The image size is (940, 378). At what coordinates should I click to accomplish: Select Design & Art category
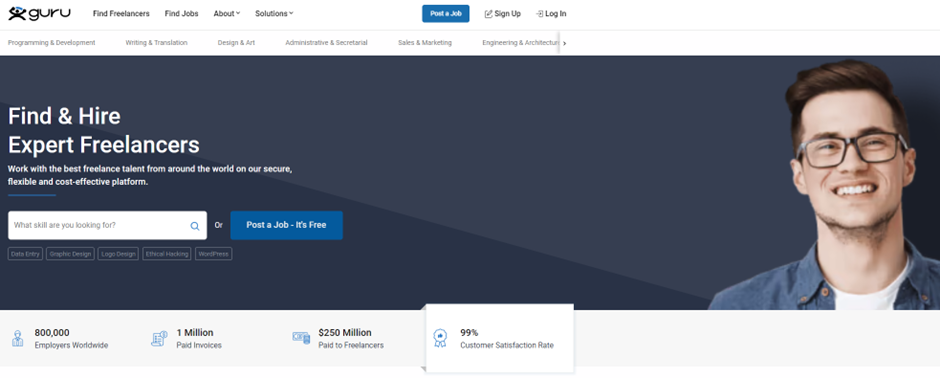coord(236,43)
